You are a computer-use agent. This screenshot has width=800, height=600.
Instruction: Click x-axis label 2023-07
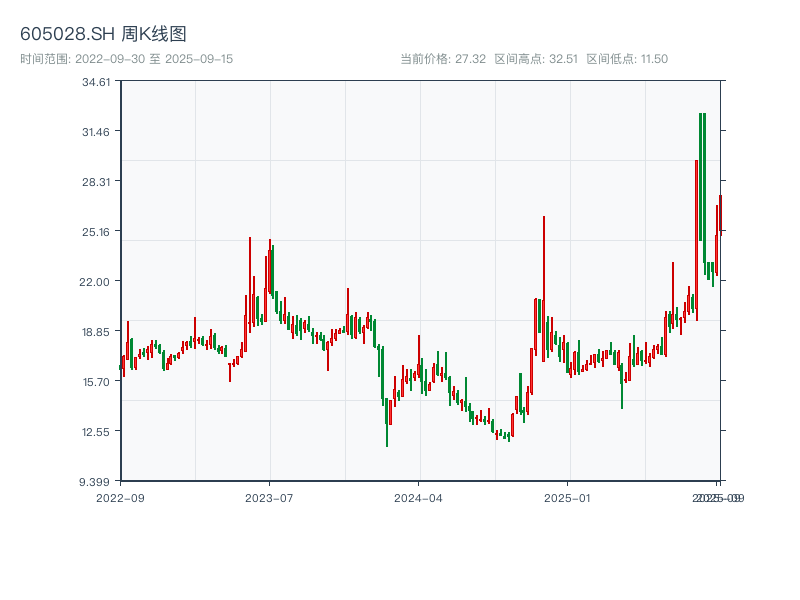point(269,498)
